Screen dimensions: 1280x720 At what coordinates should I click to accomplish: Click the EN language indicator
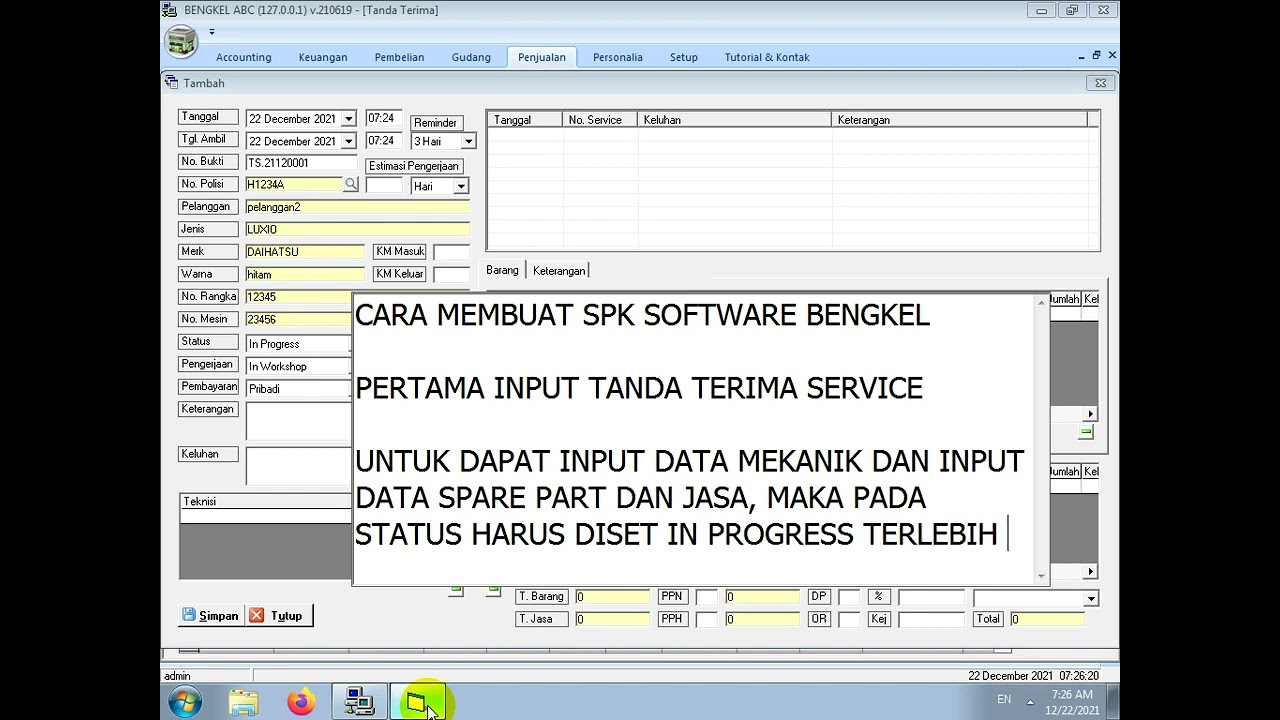coord(1004,700)
